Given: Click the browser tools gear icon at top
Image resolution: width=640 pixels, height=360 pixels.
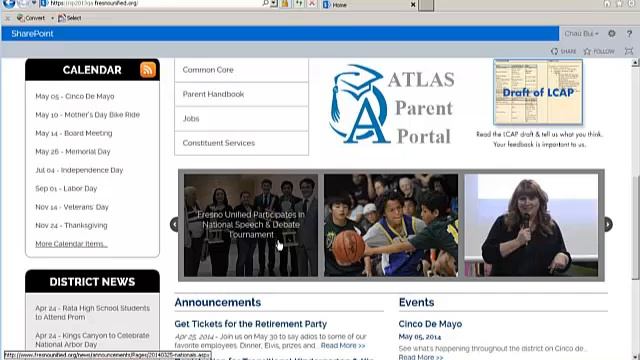Looking at the screenshot, I should [x=632, y=3].
